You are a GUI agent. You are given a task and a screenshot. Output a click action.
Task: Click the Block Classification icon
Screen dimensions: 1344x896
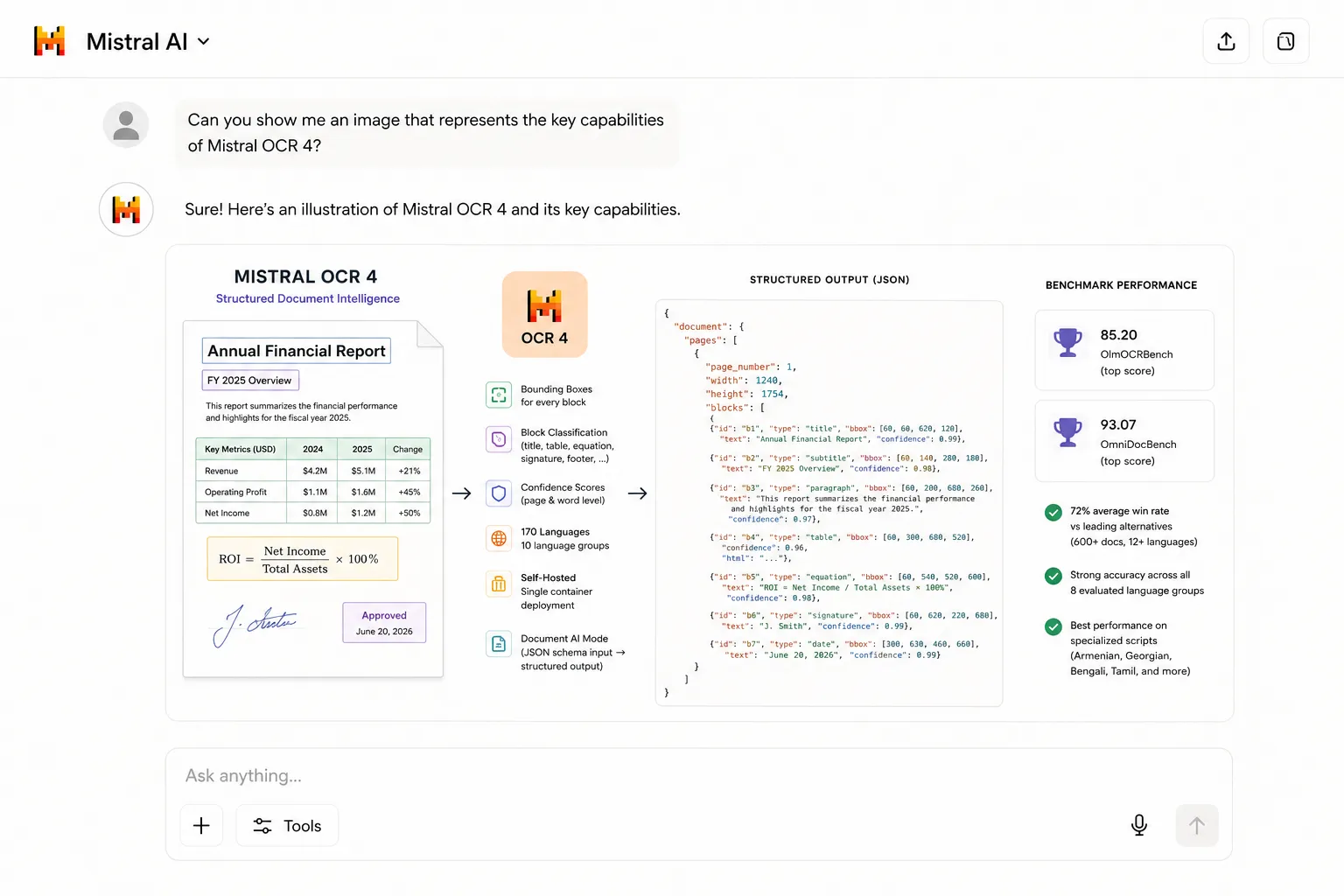point(499,439)
